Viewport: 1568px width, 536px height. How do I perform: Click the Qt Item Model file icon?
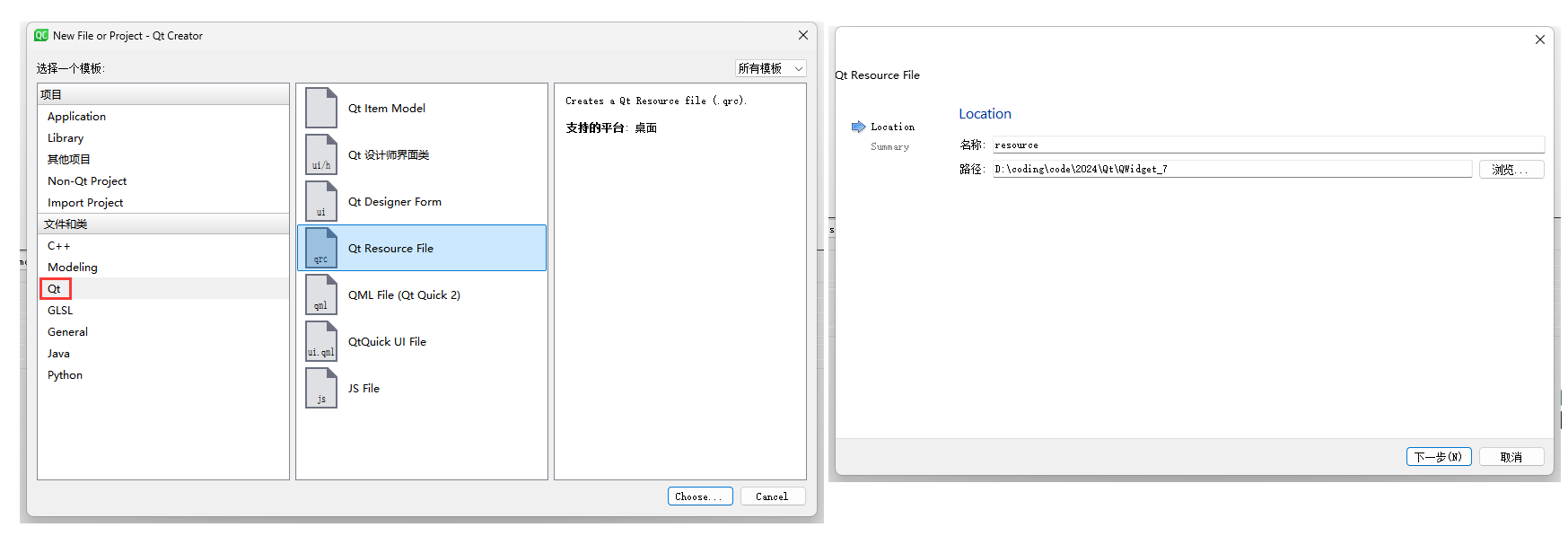tap(321, 108)
